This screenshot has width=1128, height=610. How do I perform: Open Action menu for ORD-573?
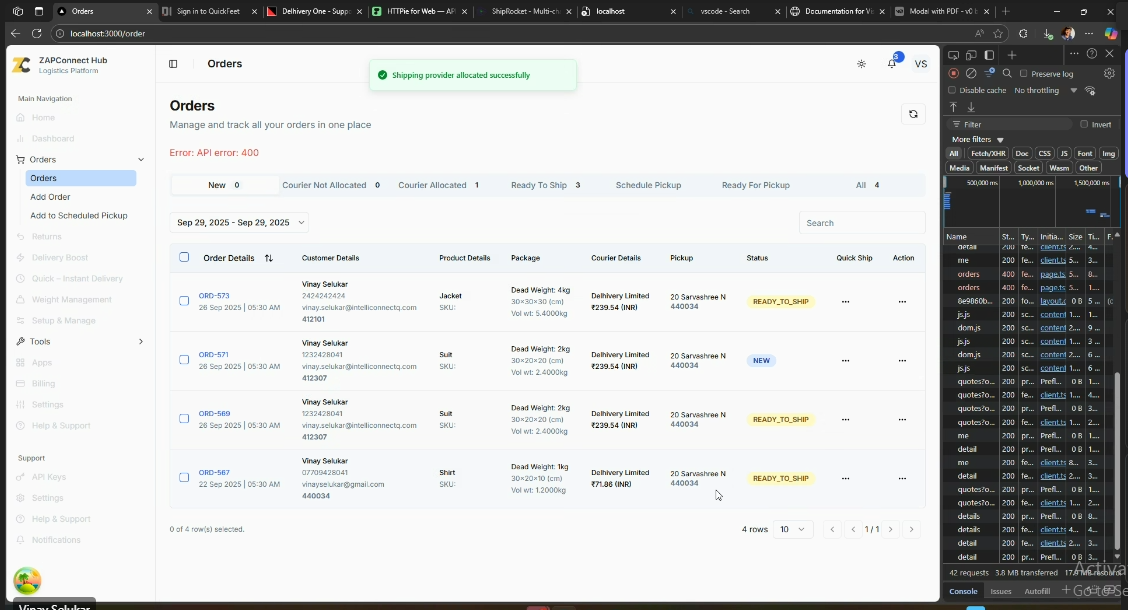[x=902, y=301]
